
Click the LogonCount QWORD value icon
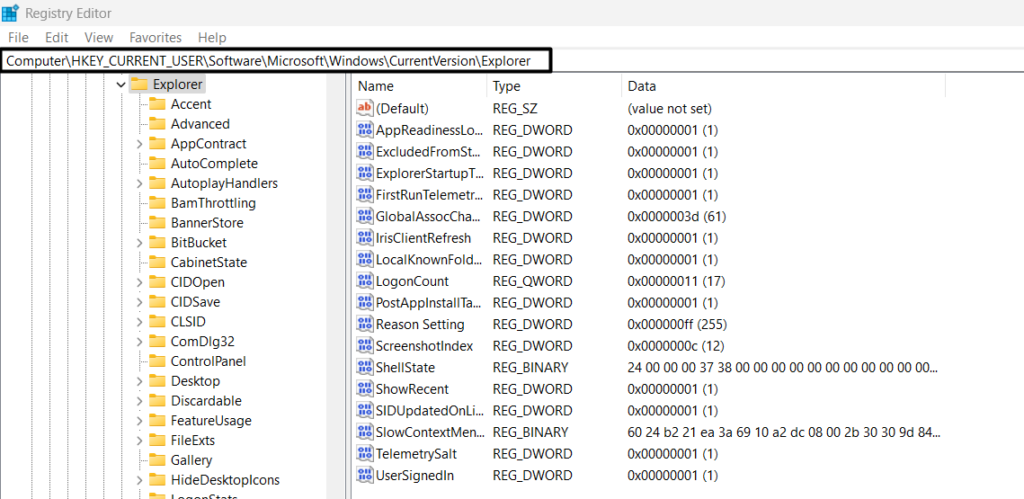[365, 281]
